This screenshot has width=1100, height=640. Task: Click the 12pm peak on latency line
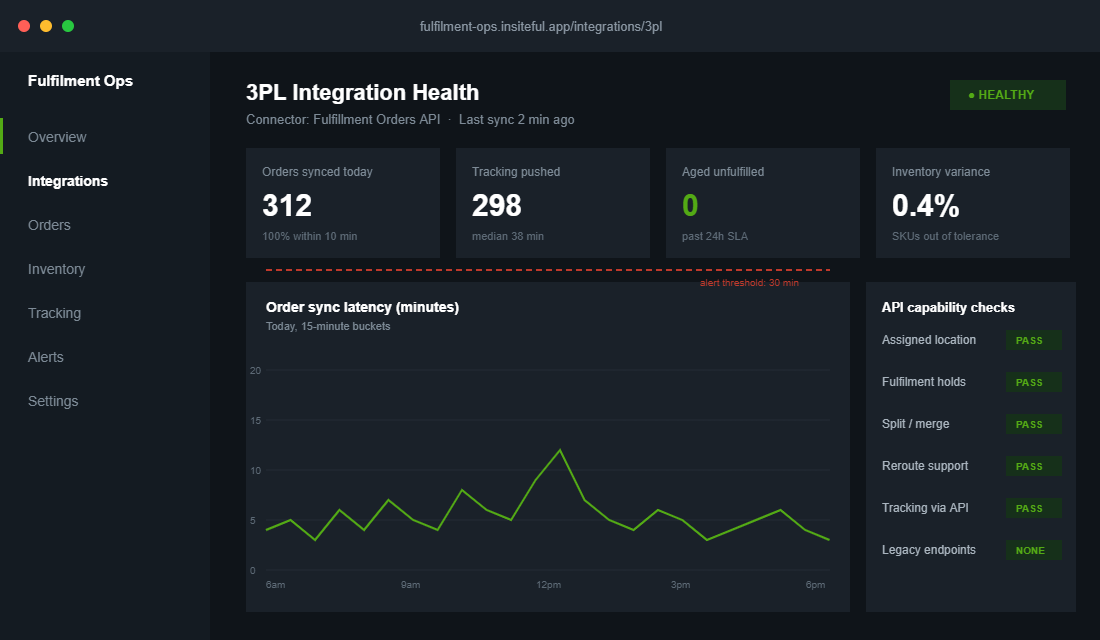click(x=560, y=450)
